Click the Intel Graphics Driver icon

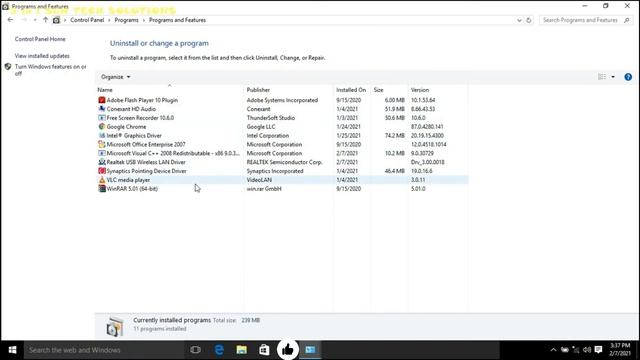click(102, 136)
